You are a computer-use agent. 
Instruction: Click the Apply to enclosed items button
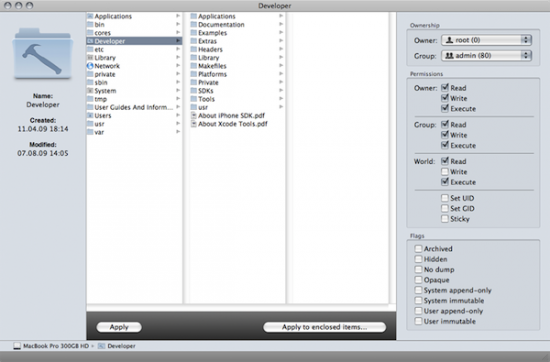pyautogui.click(x=324, y=327)
